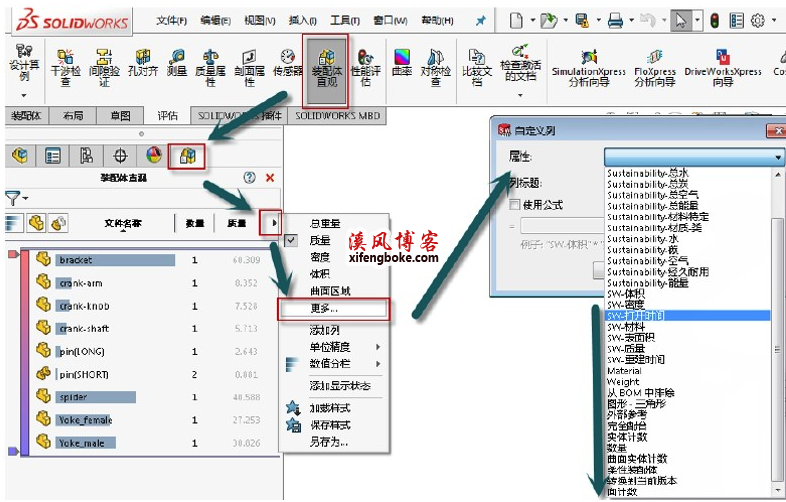Click 加载样式 load style entry

coord(329,408)
